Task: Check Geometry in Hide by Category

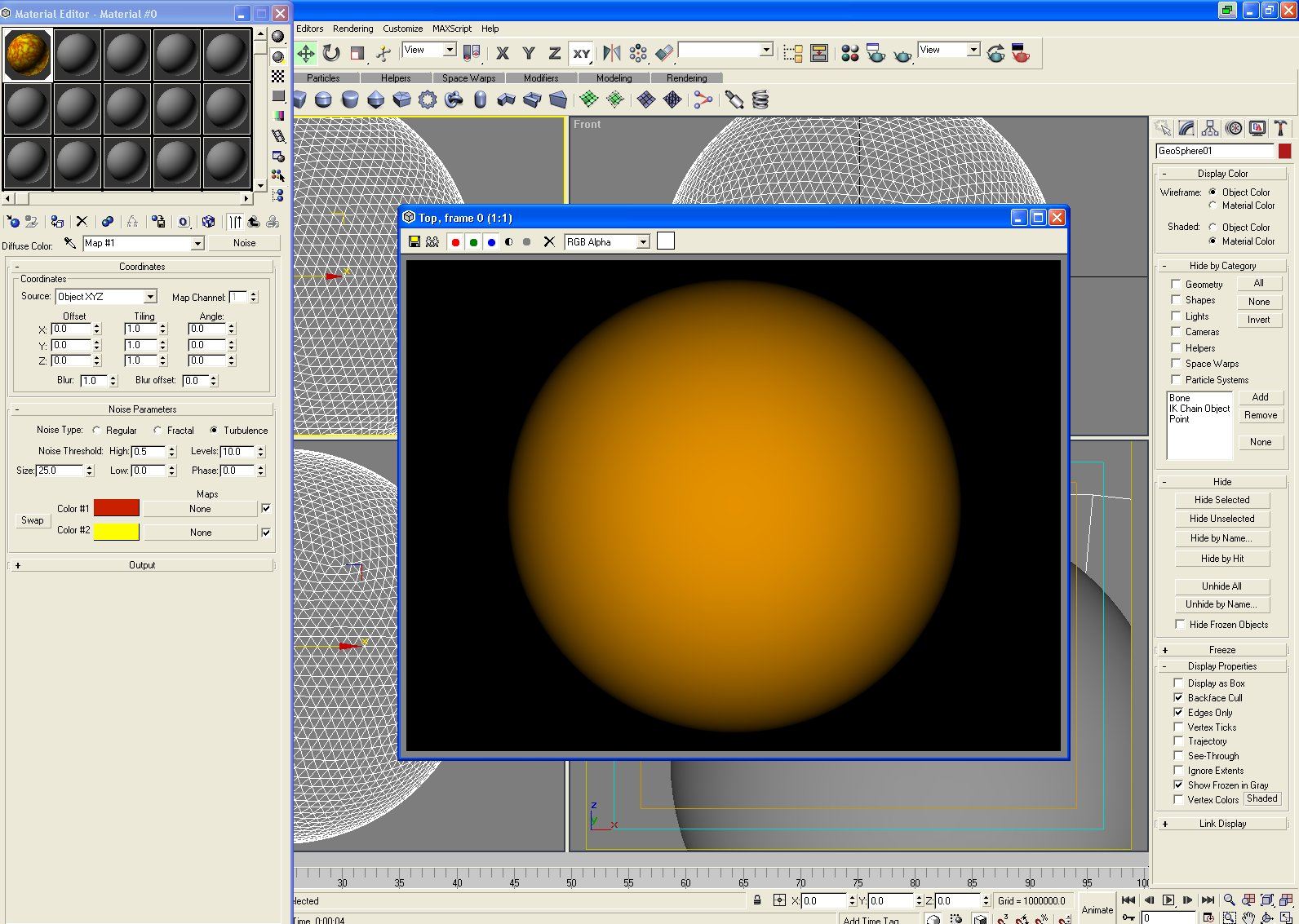Action: 1176,284
